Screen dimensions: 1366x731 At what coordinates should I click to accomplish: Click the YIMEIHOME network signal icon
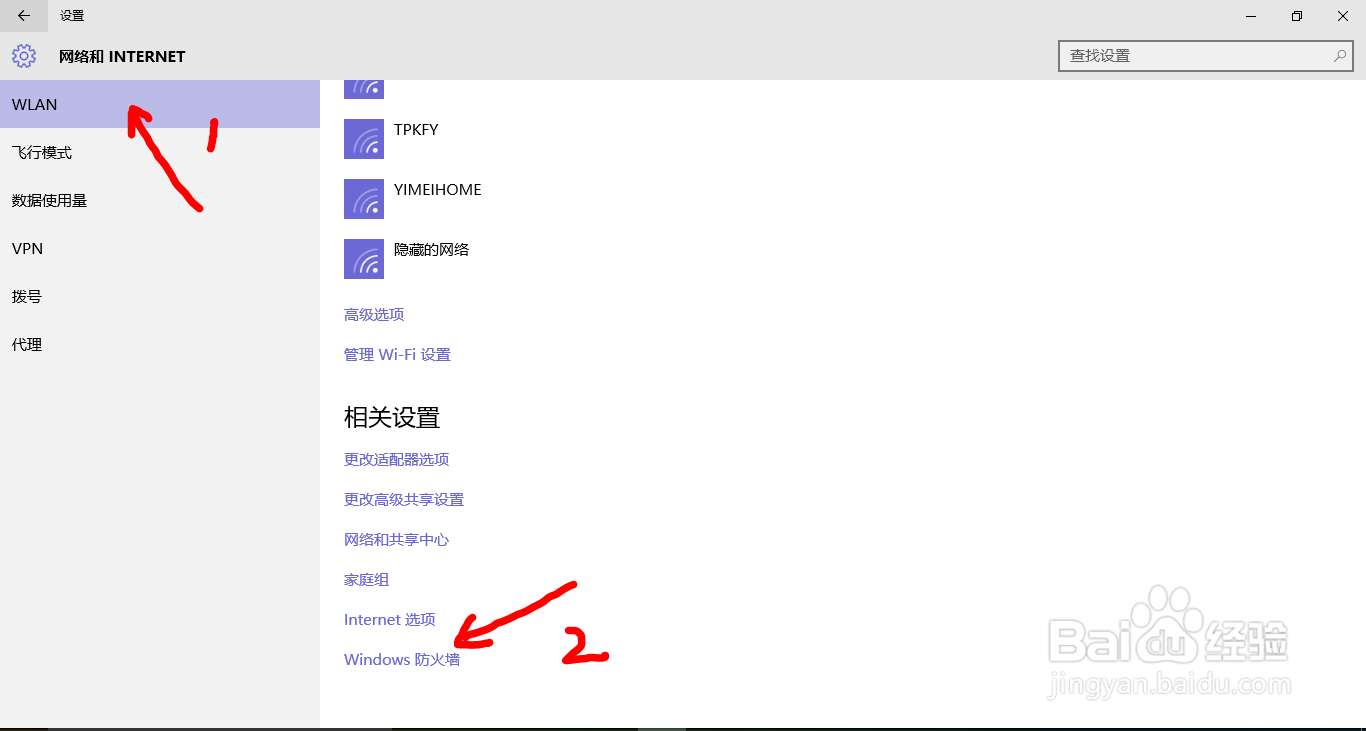(363, 198)
